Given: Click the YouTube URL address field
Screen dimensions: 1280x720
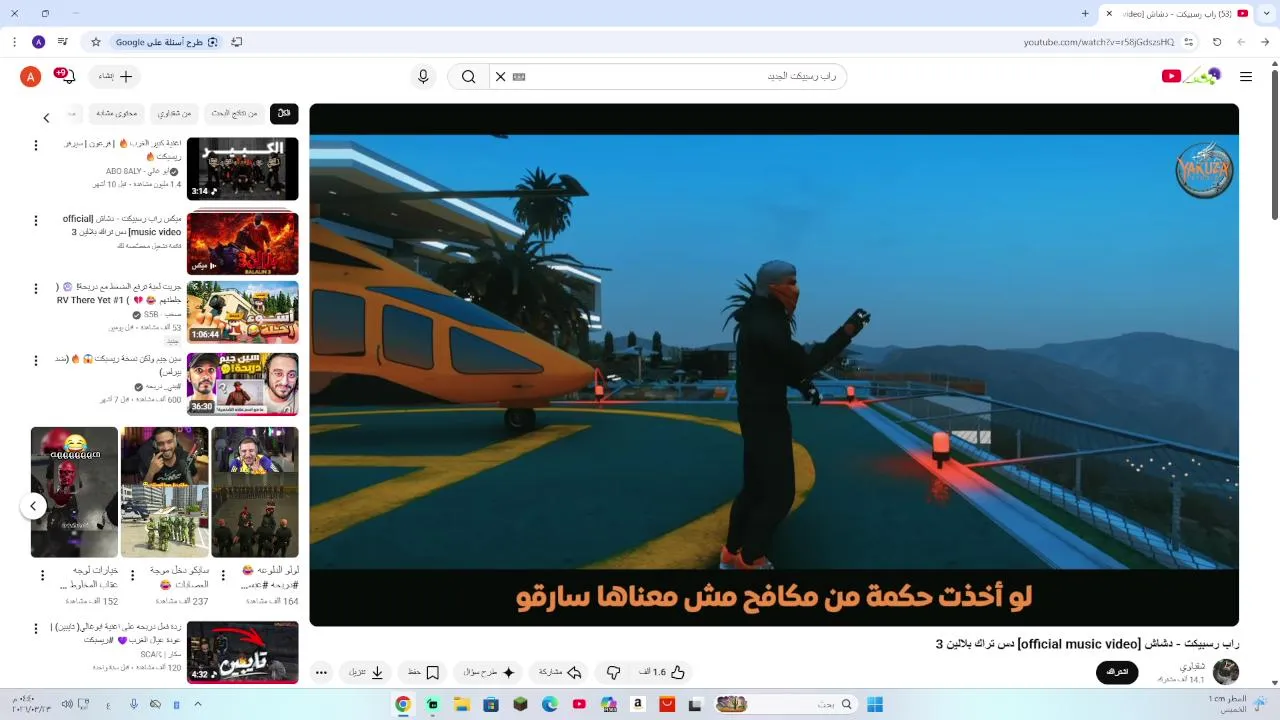Looking at the screenshot, I should point(1098,42).
